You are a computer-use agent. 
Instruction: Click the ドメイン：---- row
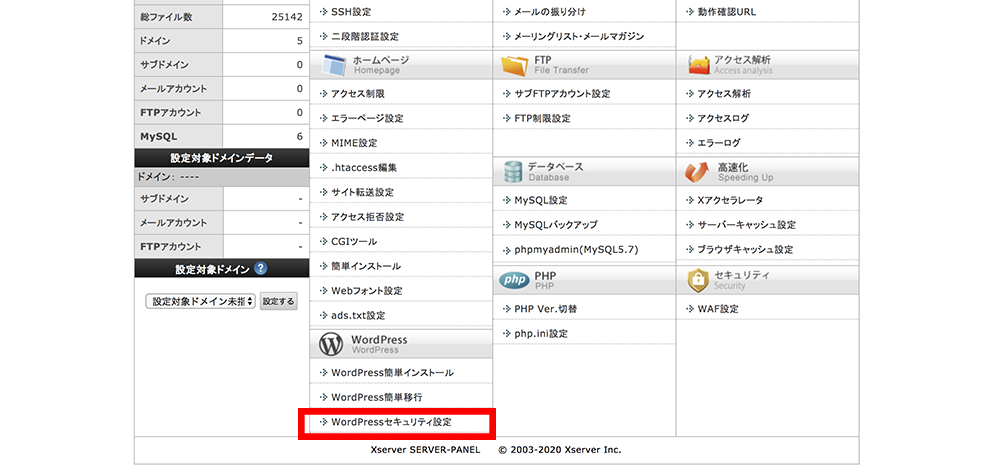[221, 178]
